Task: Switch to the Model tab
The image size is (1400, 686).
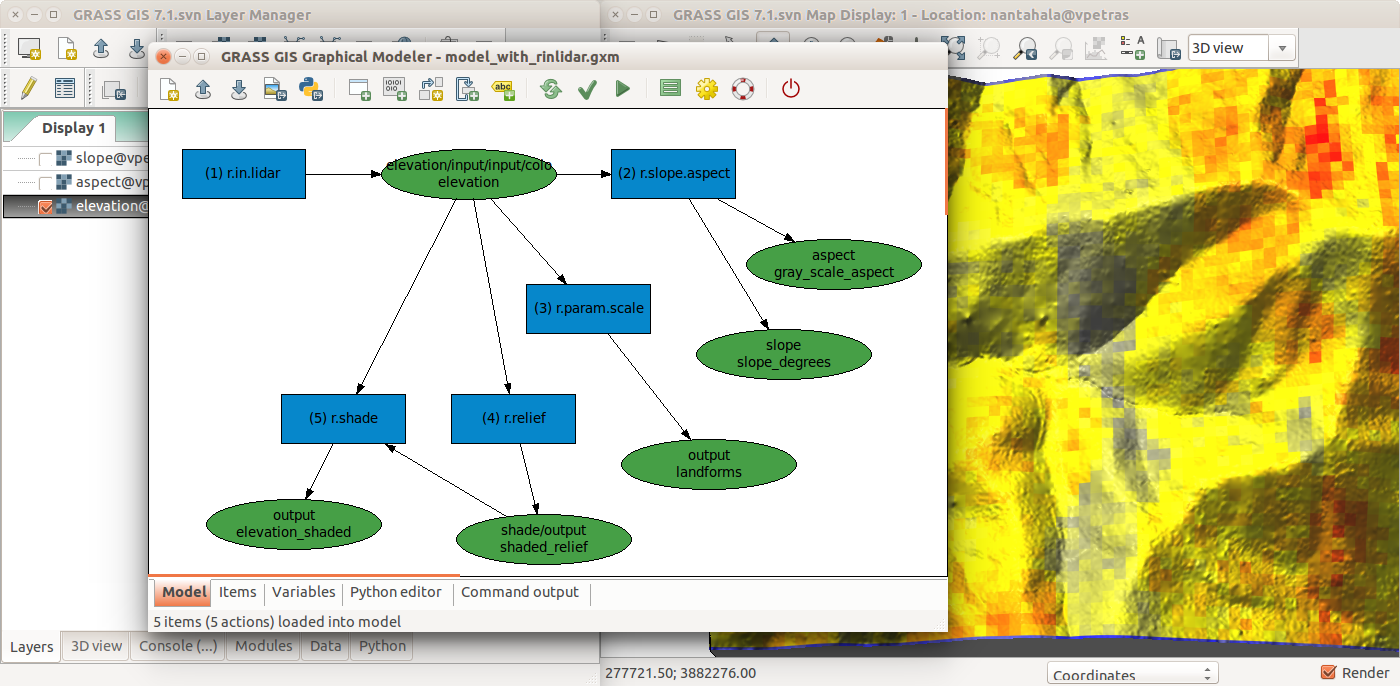Action: [184, 592]
